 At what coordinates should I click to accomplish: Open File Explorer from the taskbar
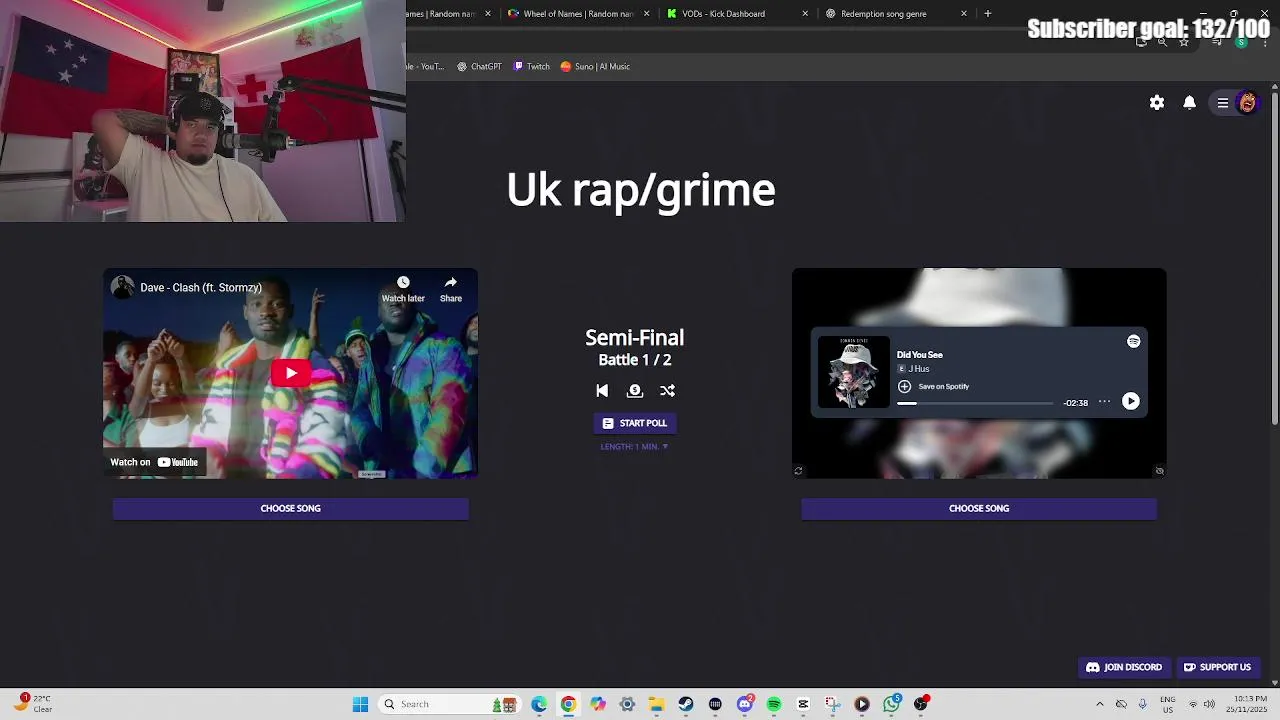click(656, 704)
